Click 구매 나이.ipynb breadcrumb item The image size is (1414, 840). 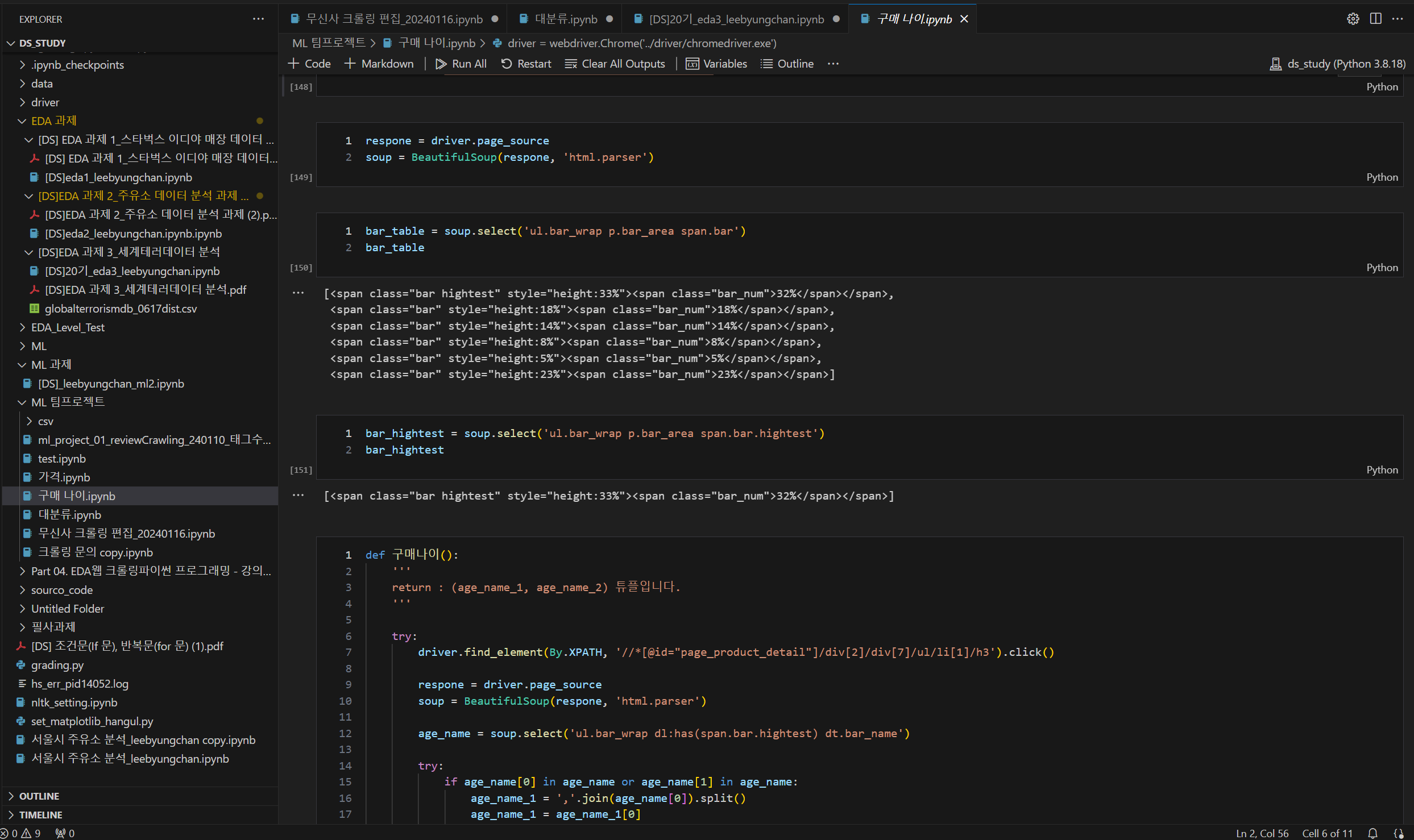(x=437, y=43)
